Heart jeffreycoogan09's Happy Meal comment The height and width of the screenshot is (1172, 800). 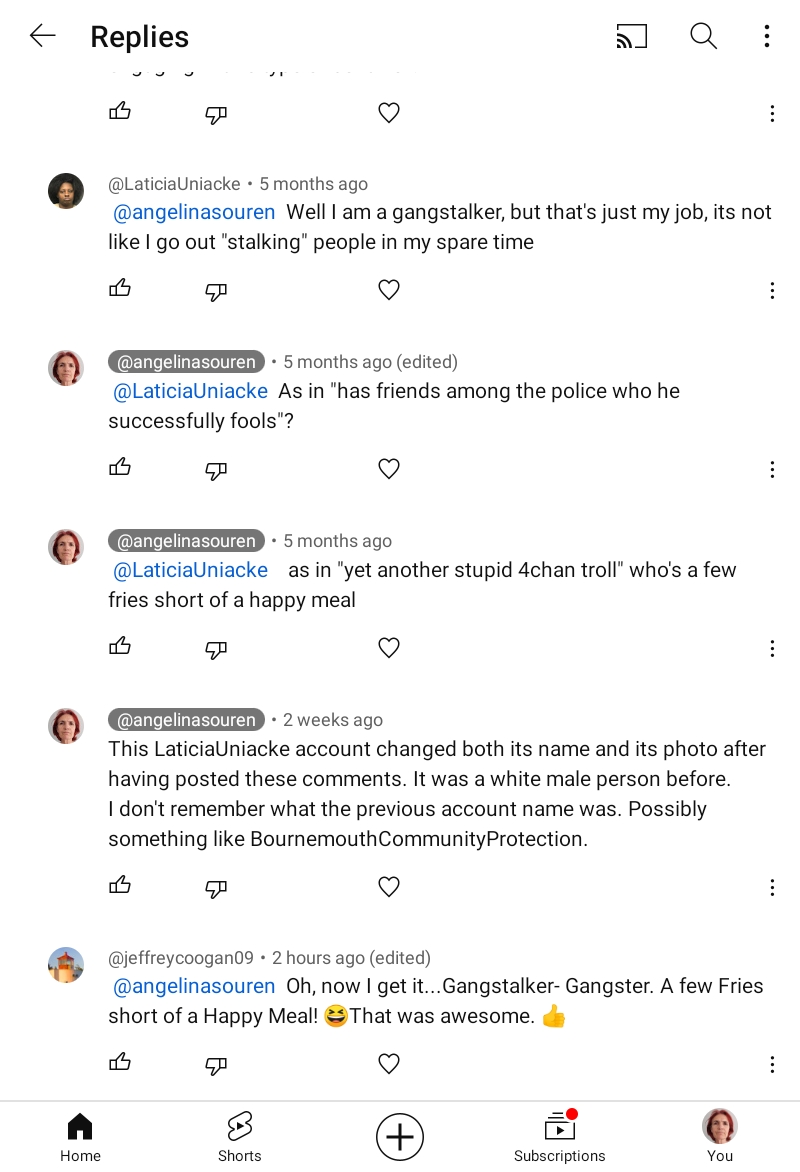pos(389,1064)
